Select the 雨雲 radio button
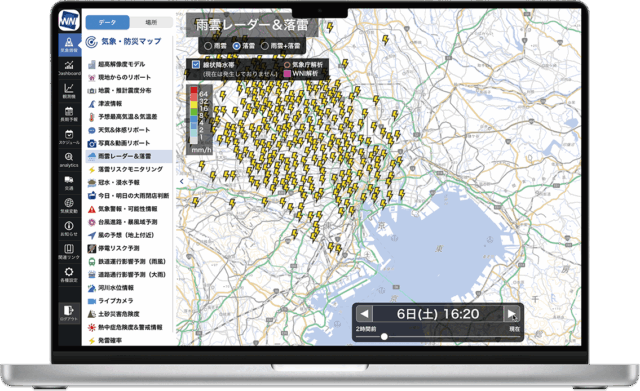 (x=208, y=46)
